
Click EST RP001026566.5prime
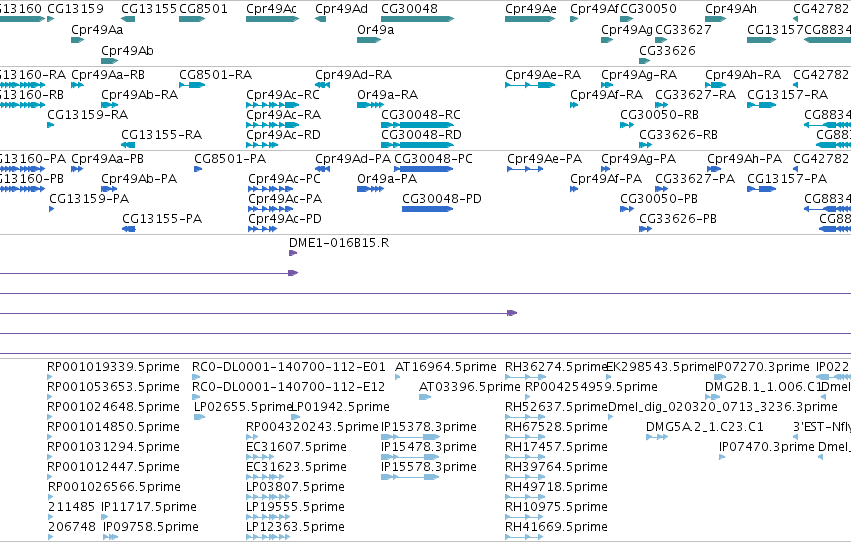[51, 497]
